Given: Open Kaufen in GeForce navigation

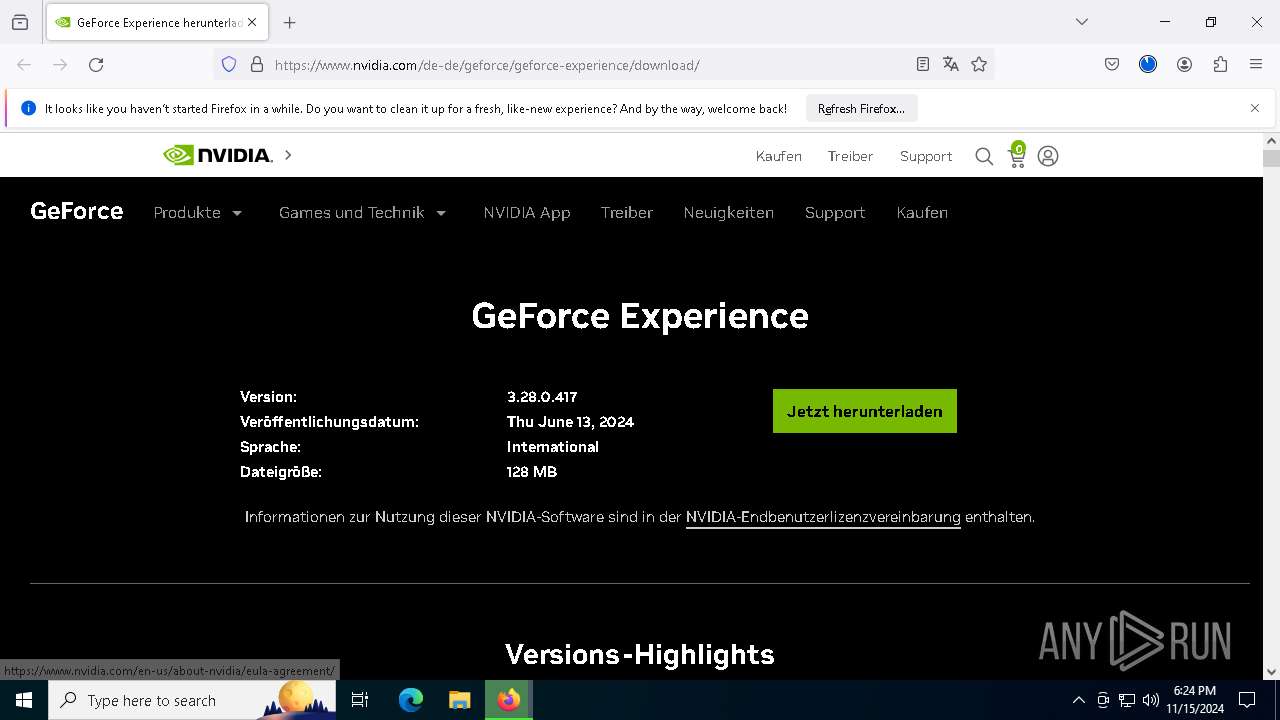Looking at the screenshot, I should coord(922,212).
